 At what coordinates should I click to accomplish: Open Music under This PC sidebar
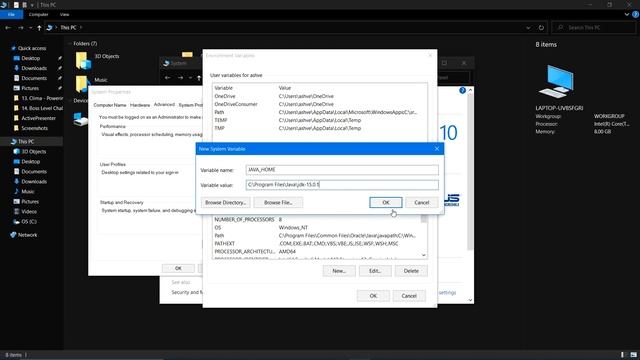click(x=28, y=192)
